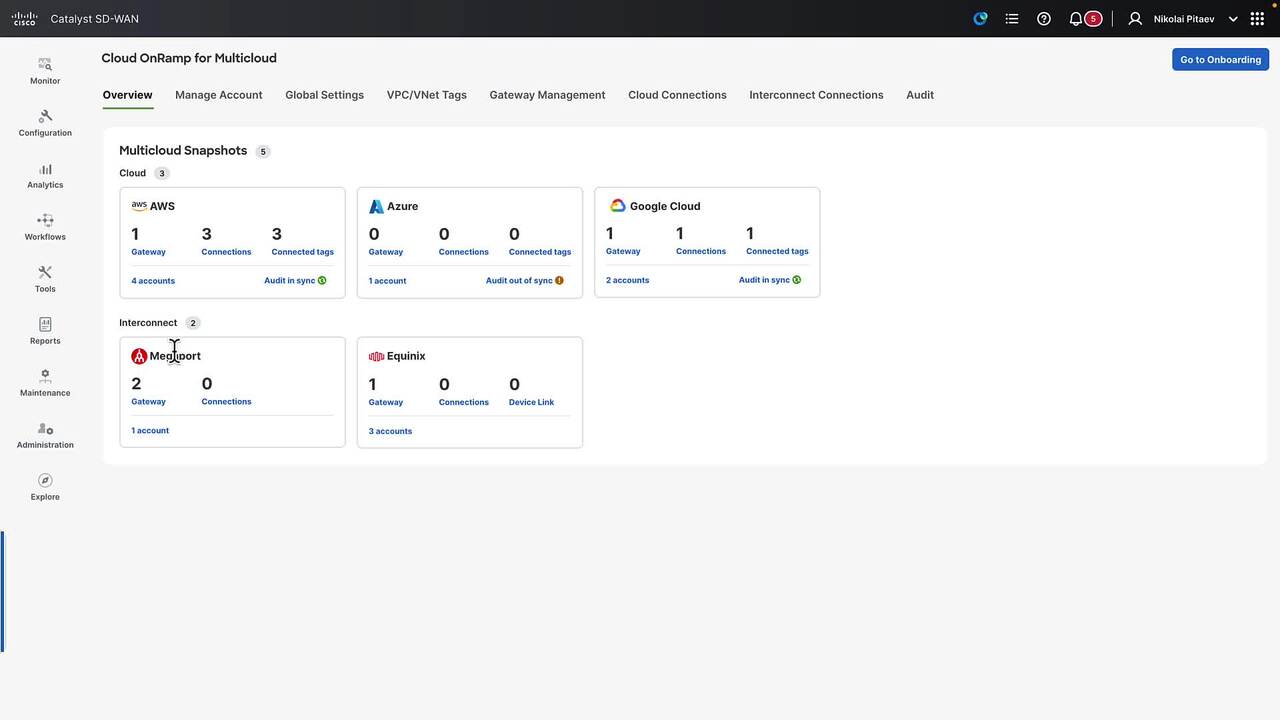1280x720 pixels.
Task: Open the Monitor sidebar icon
Action: [x=45, y=64]
